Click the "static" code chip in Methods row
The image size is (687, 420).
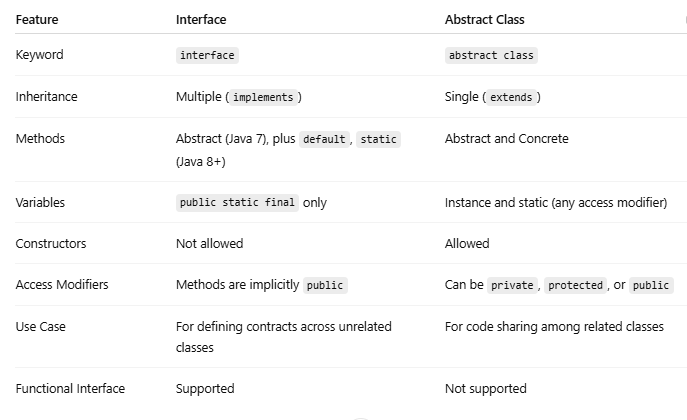(x=378, y=139)
